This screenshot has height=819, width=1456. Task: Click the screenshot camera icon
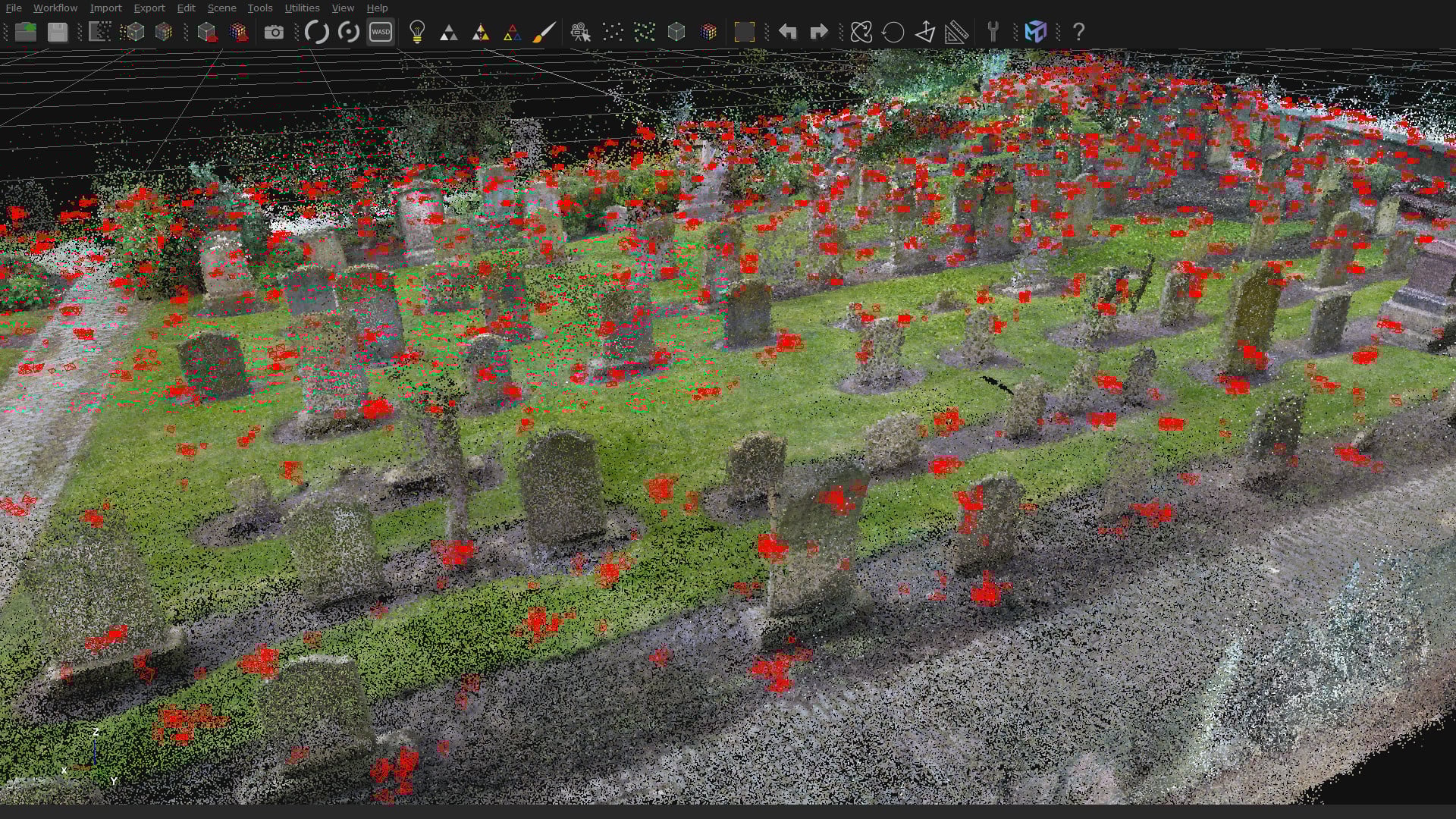(x=275, y=32)
